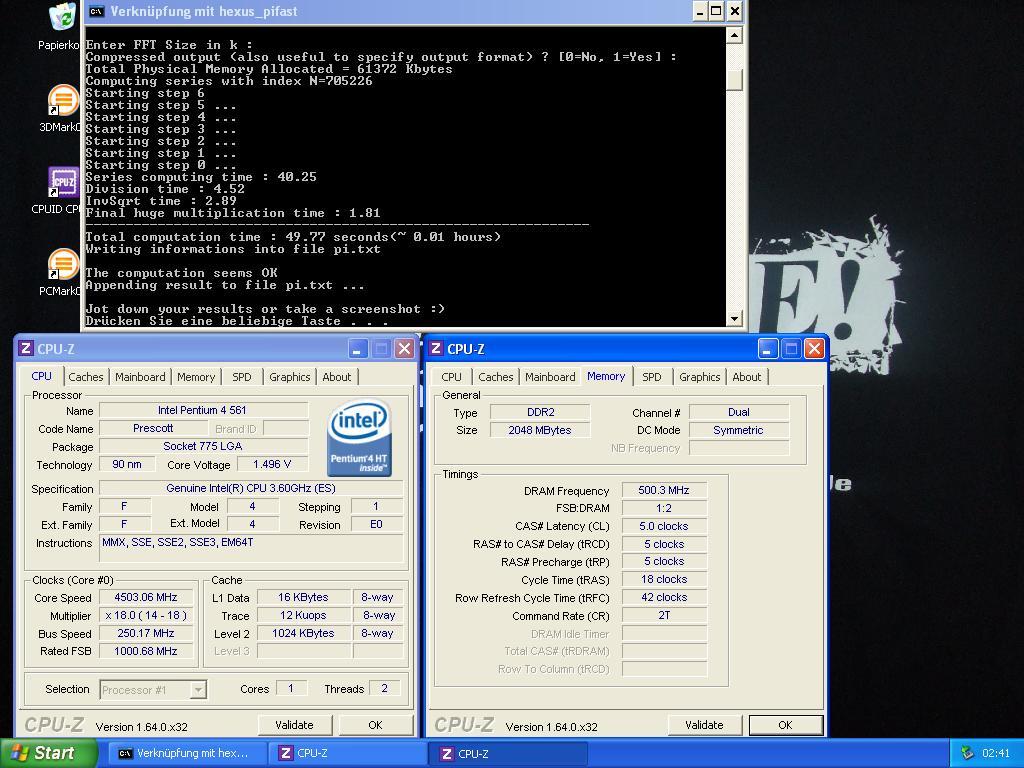Click the memory Type value DDR2
This screenshot has height=768, width=1024.
coord(540,412)
